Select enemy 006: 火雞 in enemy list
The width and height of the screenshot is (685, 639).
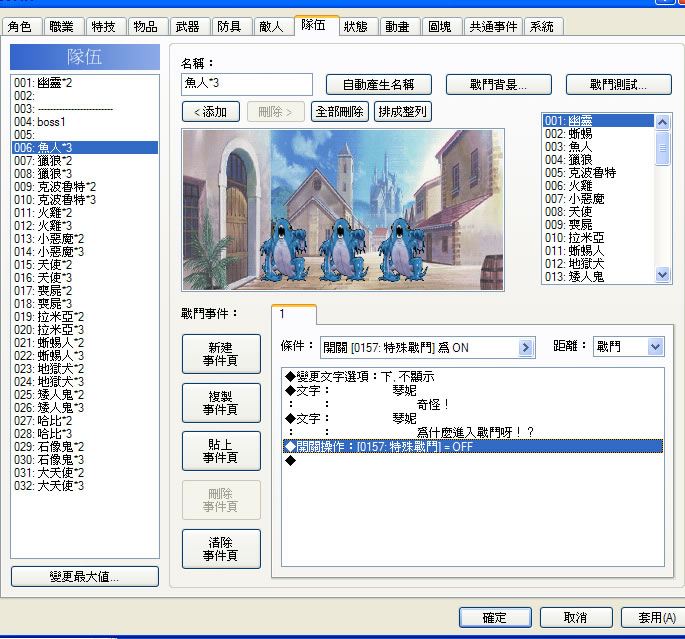coord(599,186)
